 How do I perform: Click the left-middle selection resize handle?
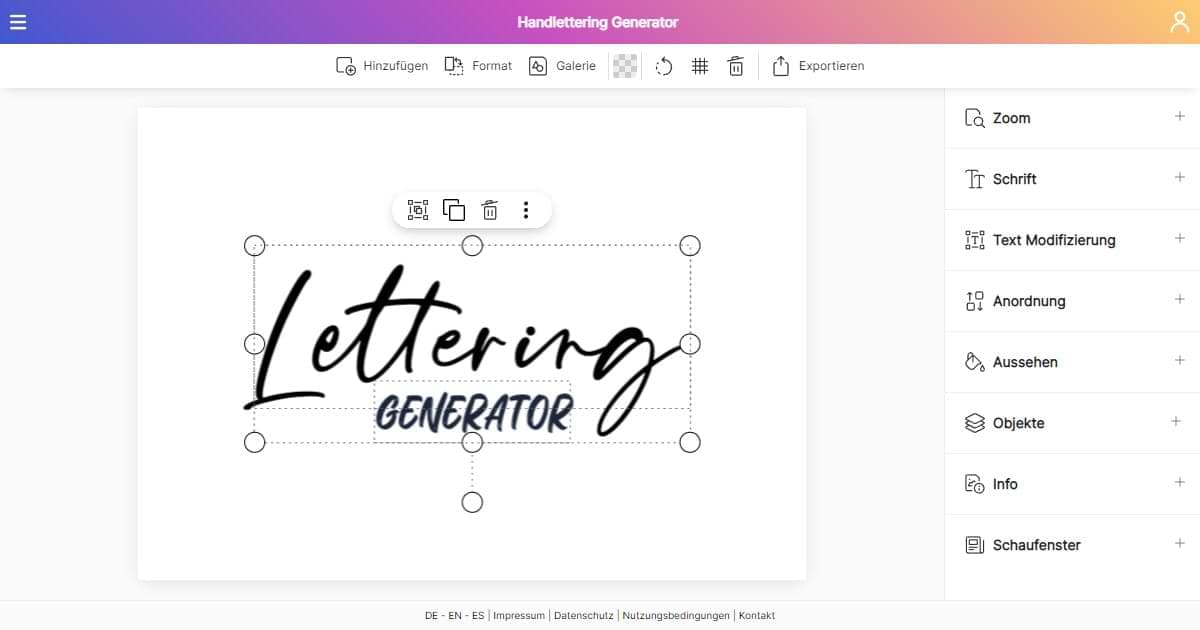click(255, 344)
